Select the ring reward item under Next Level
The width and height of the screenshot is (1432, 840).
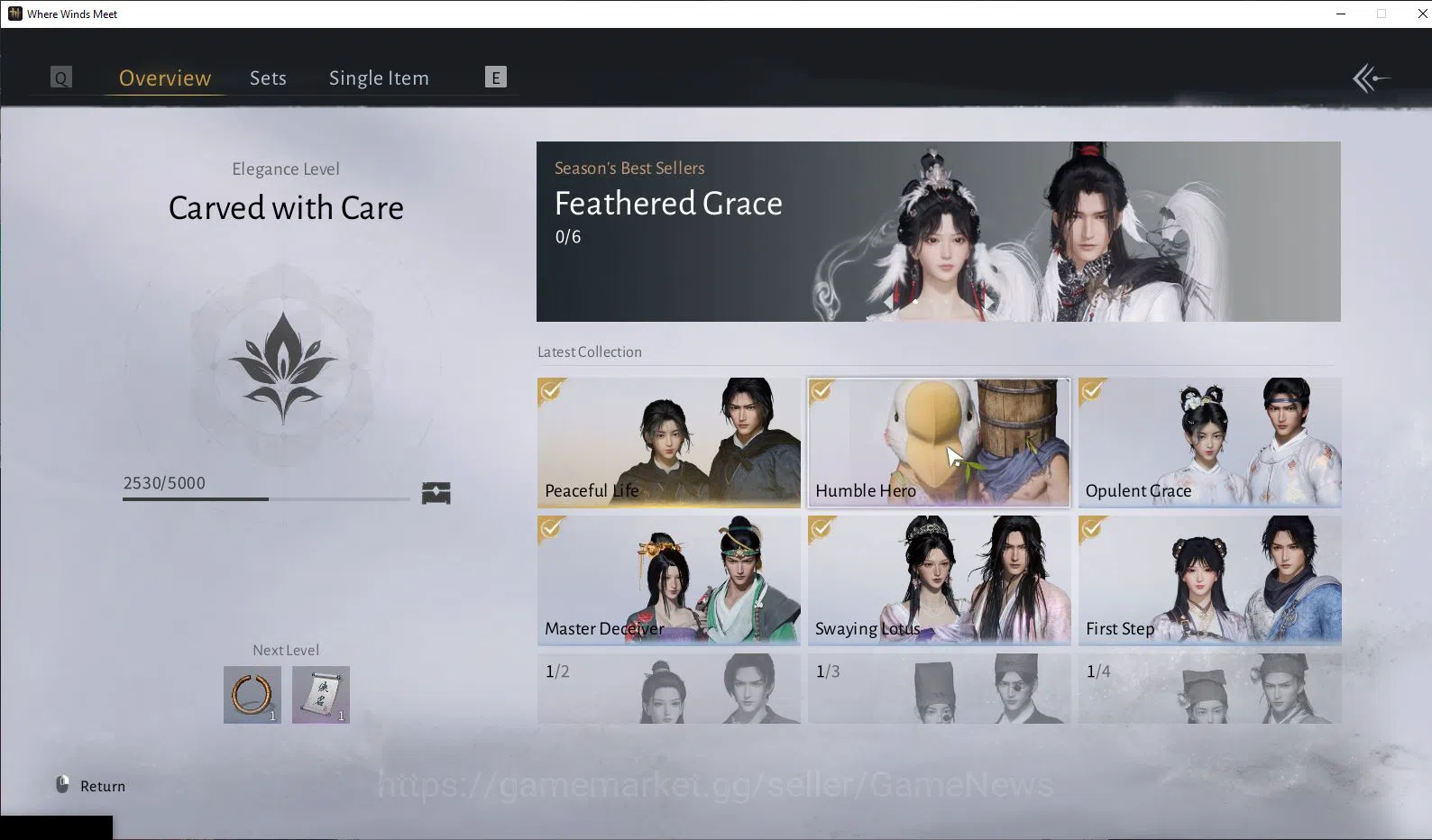252,695
